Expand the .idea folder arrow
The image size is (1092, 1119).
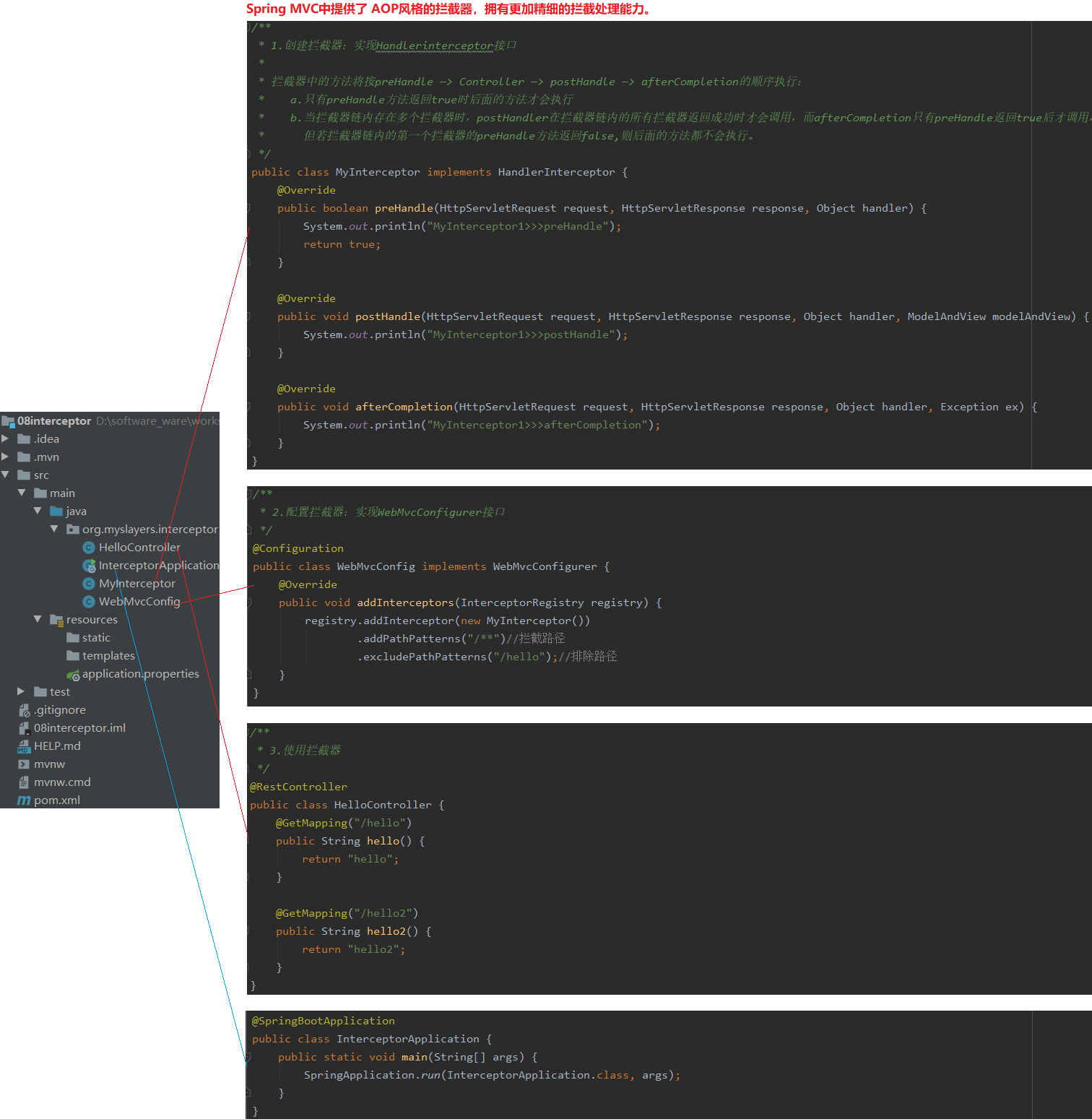pyautogui.click(x=6, y=438)
